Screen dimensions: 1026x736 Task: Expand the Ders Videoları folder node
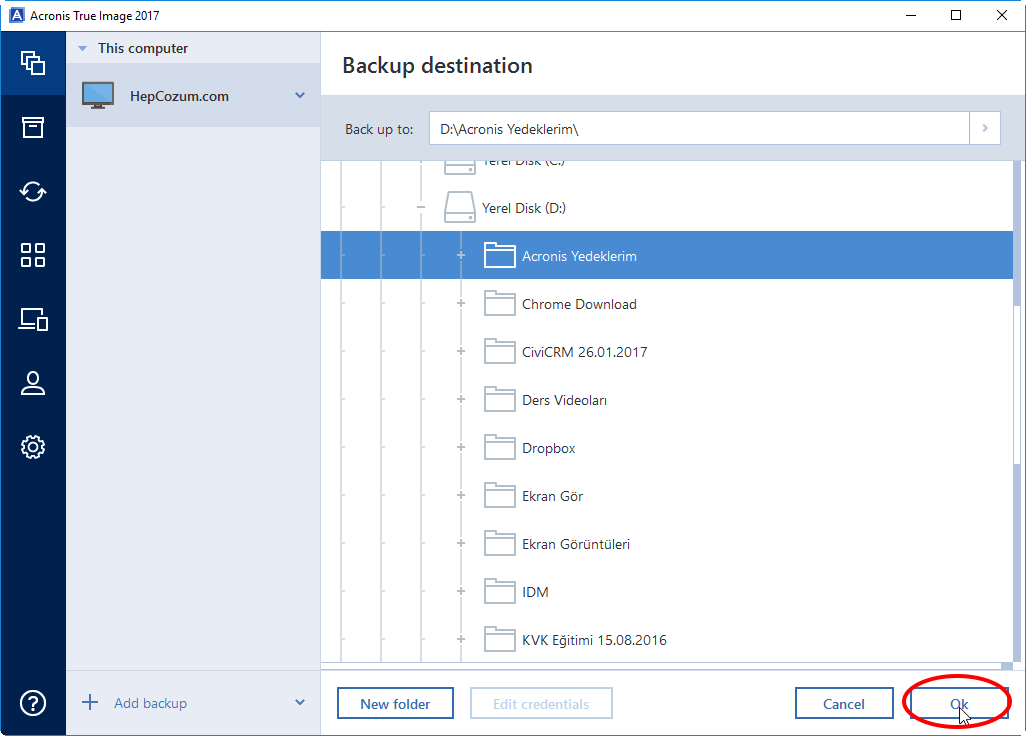tap(461, 399)
